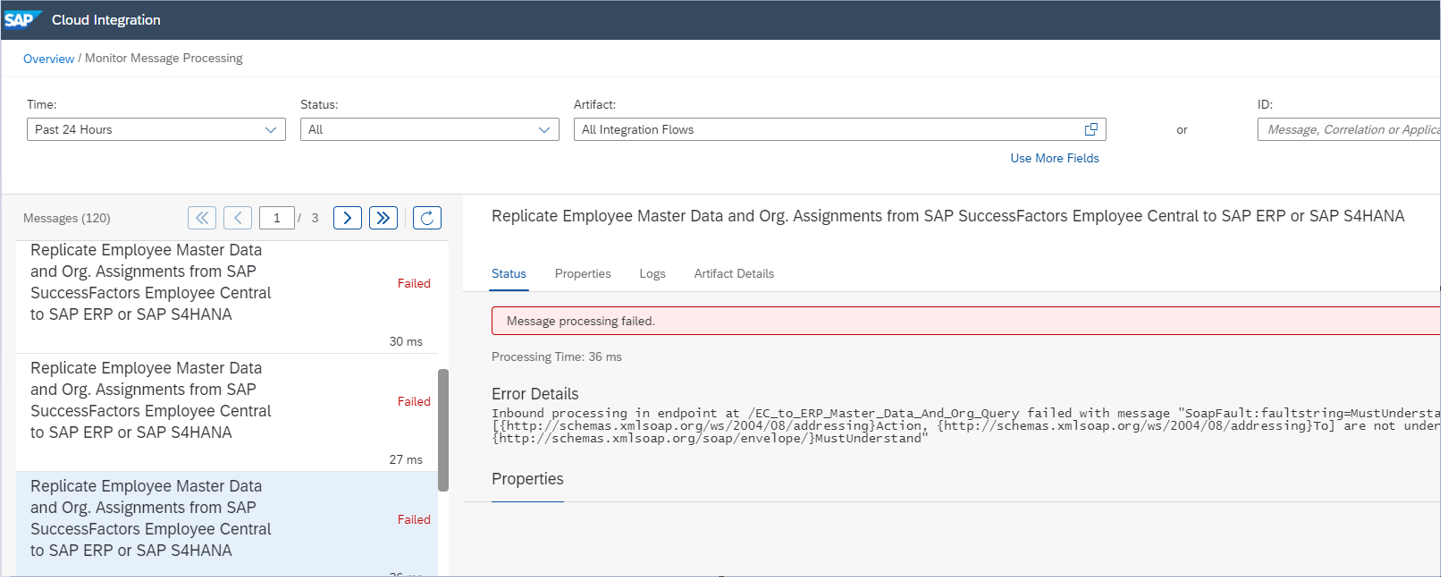Click the Error Details heading
The image size is (1441, 577).
[x=535, y=394]
